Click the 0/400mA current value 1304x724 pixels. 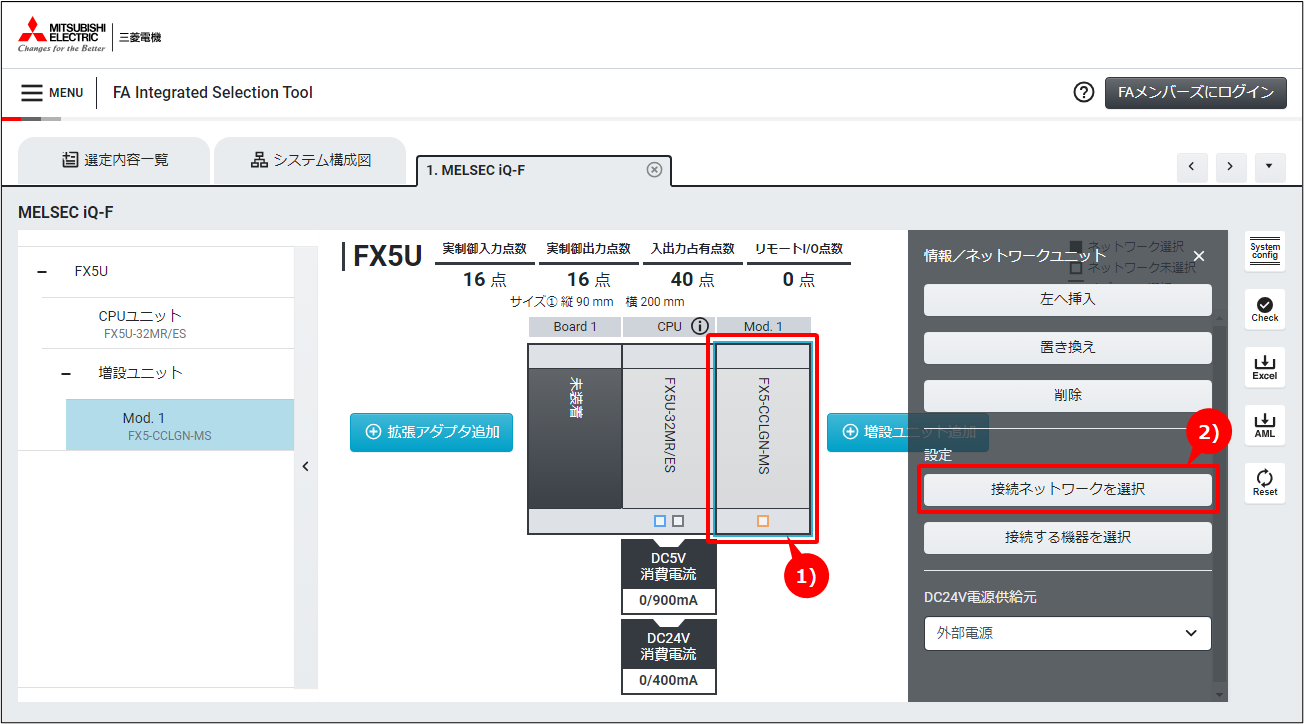[669, 681]
